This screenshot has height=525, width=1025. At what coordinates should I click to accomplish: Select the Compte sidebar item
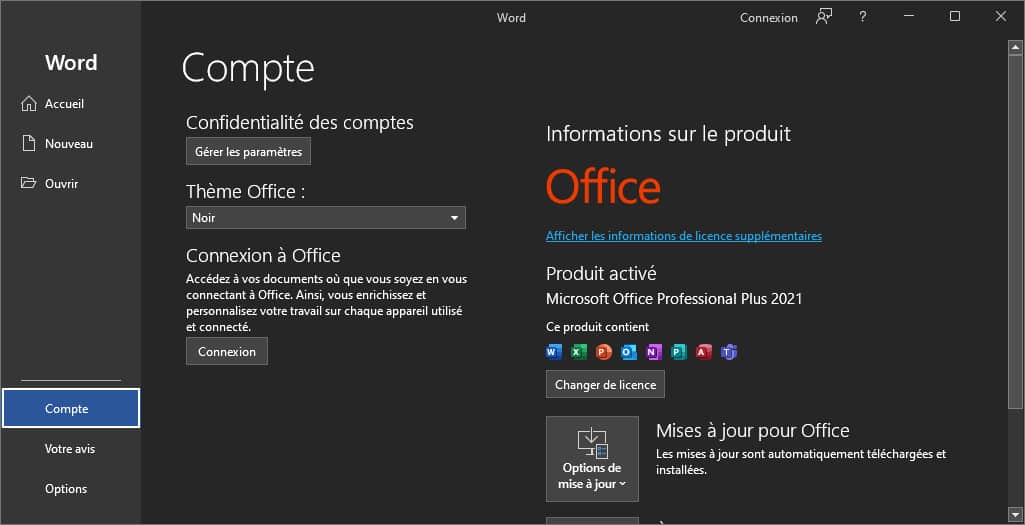tap(71, 409)
